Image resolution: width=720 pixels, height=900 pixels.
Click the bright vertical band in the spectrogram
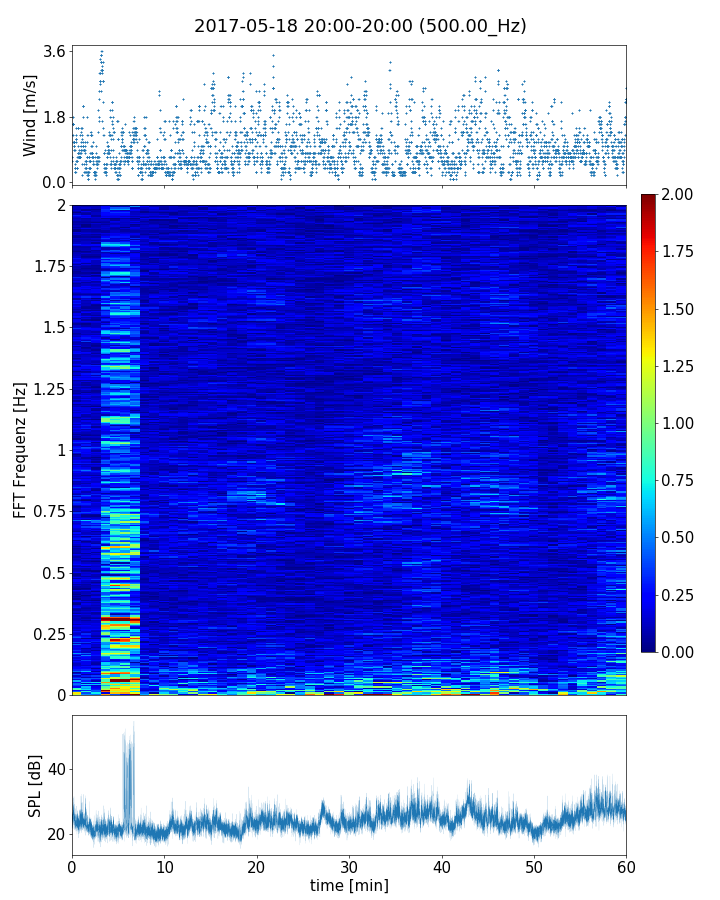[x=120, y=450]
